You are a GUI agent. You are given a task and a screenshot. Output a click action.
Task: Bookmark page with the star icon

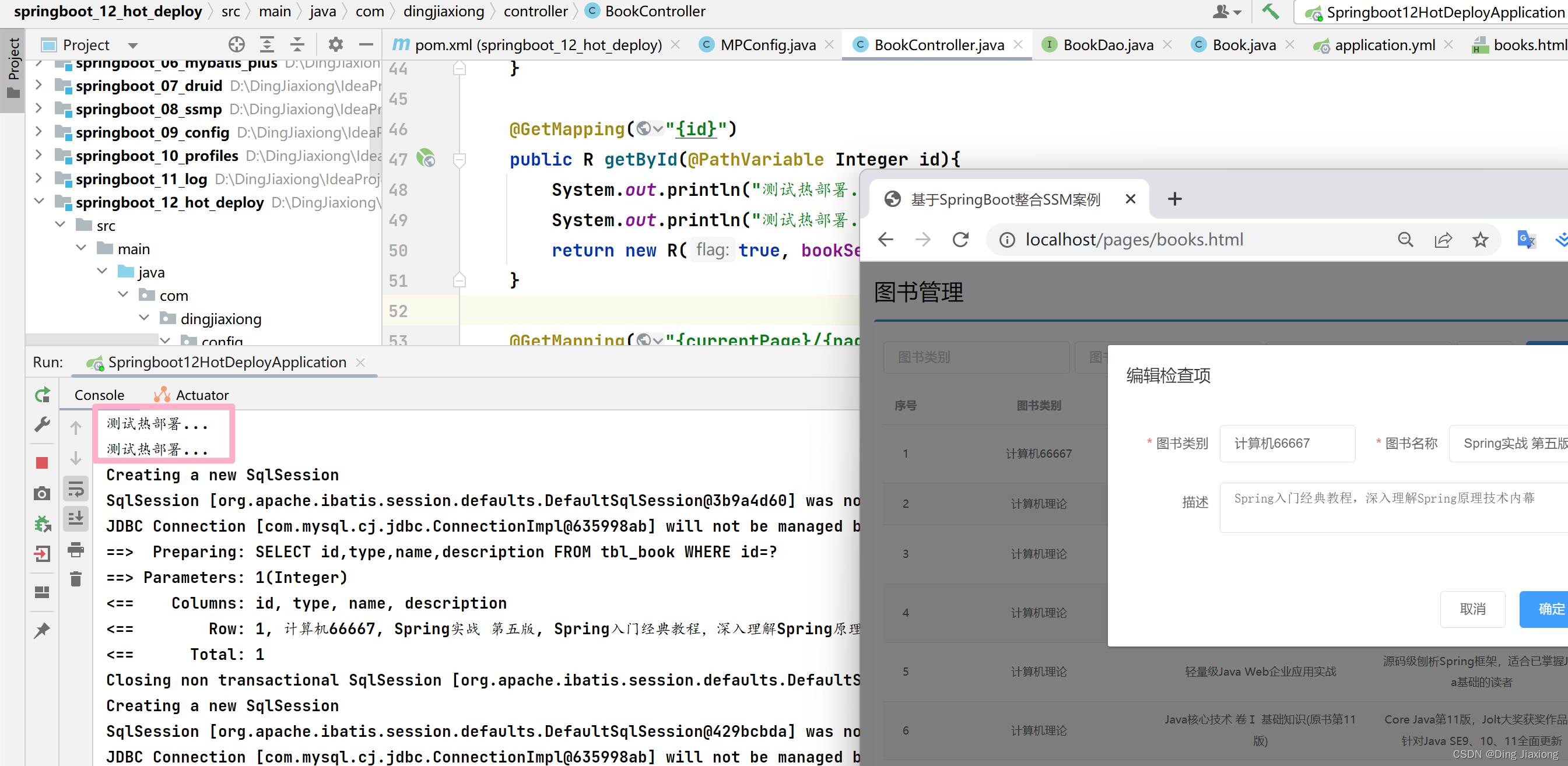(x=1480, y=240)
